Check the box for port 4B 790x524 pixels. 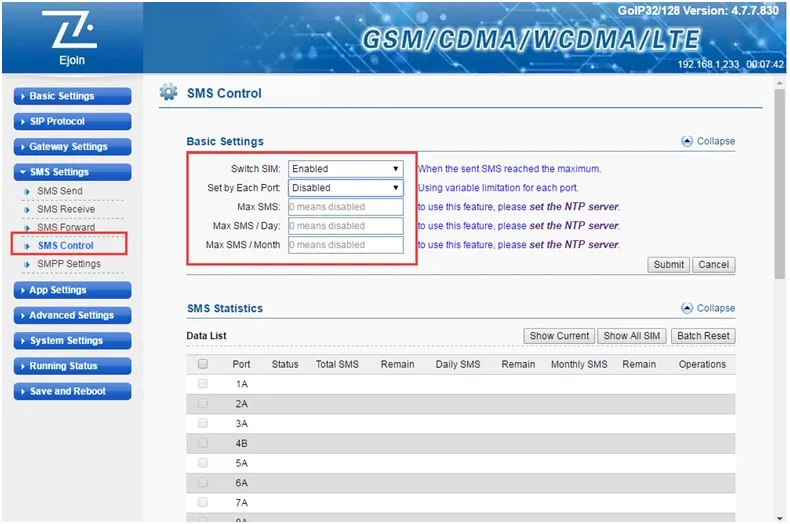pyautogui.click(x=203, y=443)
